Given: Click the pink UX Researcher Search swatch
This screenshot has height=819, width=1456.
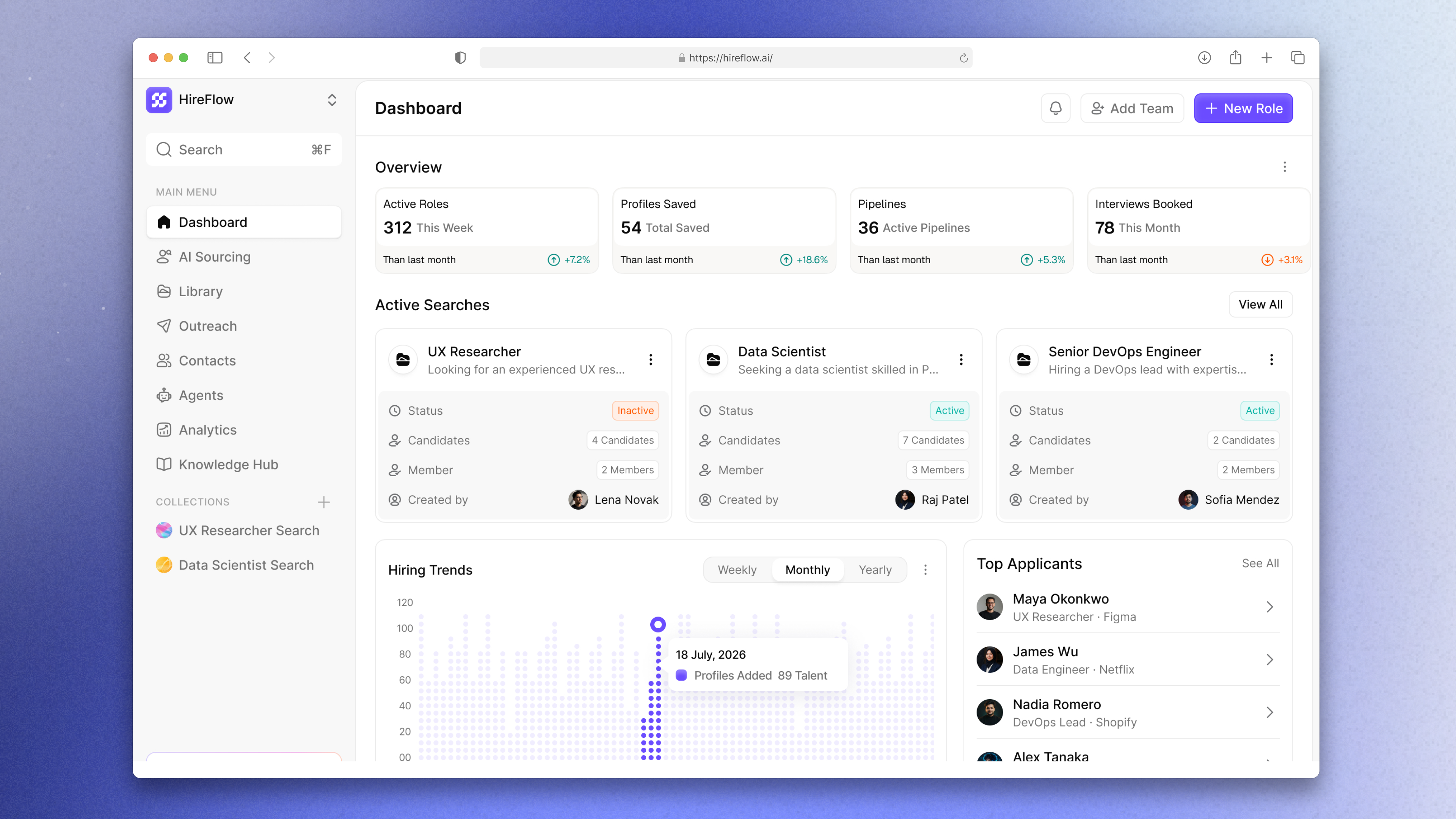Looking at the screenshot, I should 164,530.
